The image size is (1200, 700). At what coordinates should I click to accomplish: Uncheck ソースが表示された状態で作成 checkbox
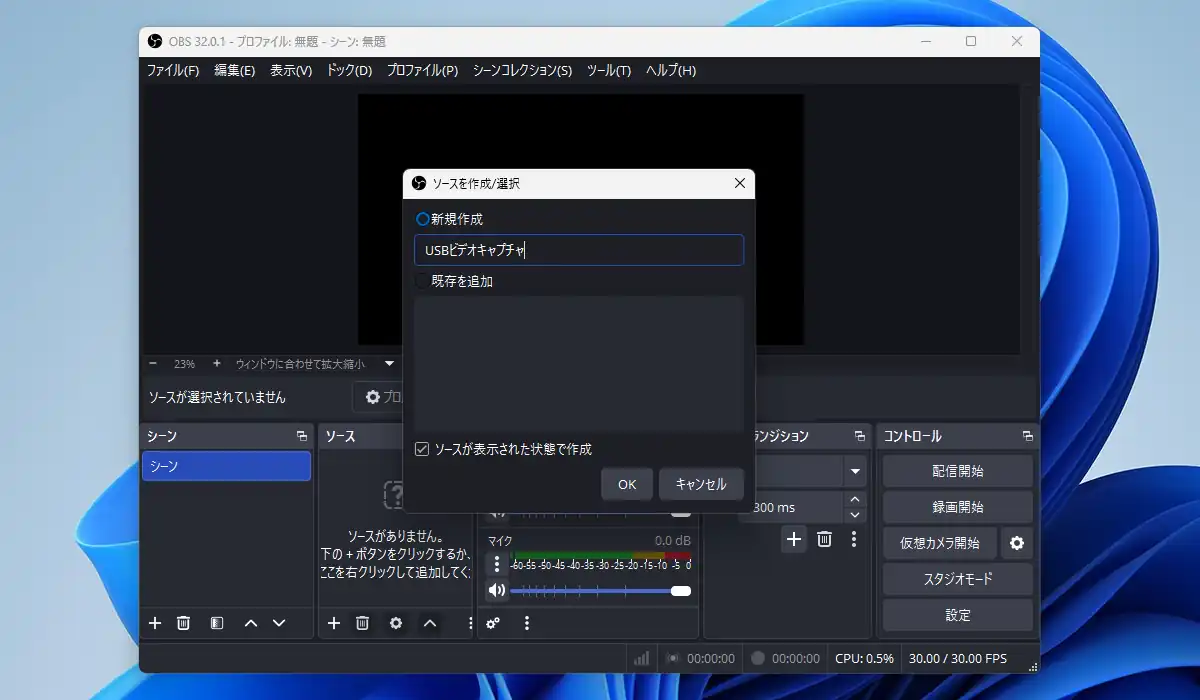(422, 450)
